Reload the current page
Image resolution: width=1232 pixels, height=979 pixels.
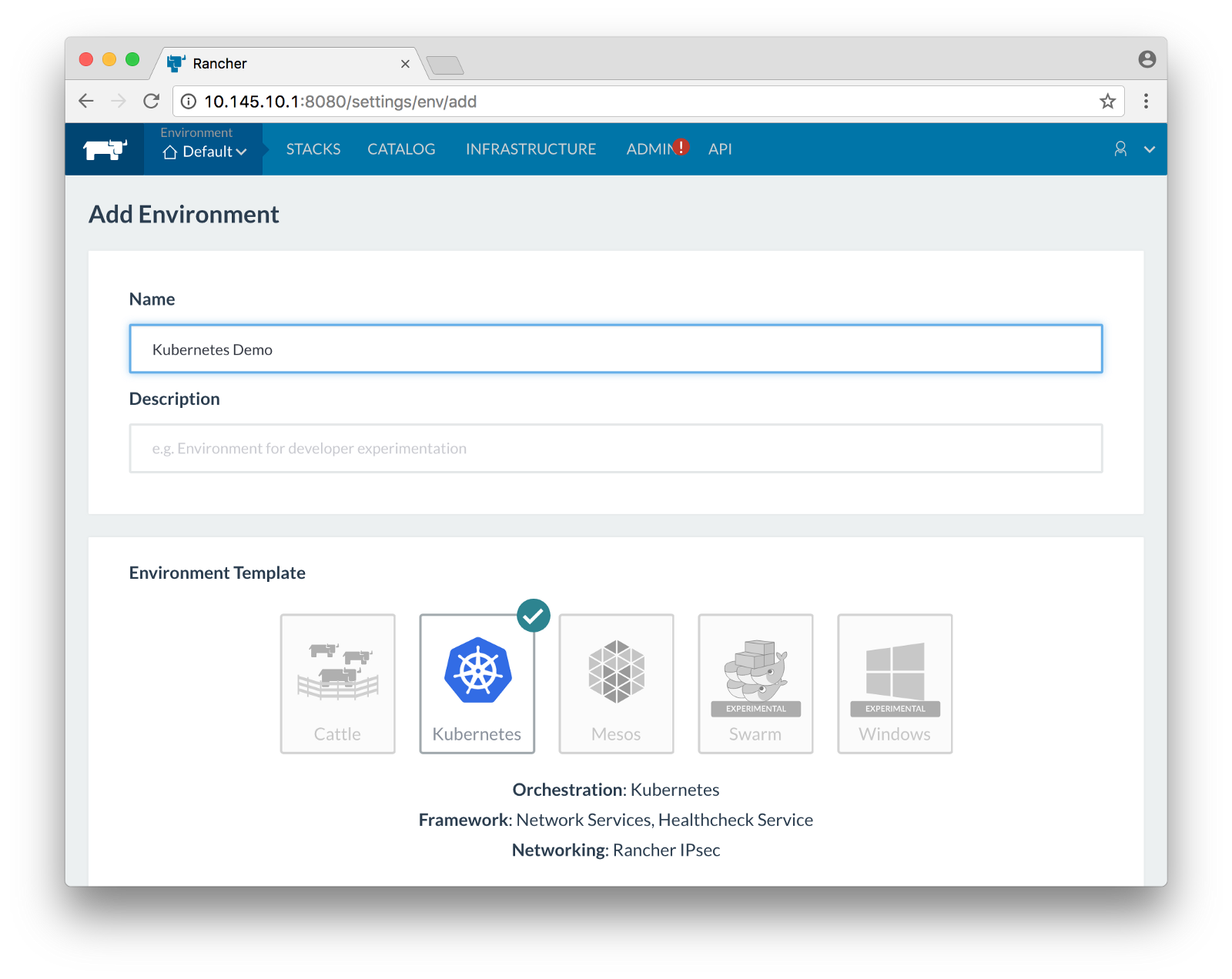(x=152, y=101)
